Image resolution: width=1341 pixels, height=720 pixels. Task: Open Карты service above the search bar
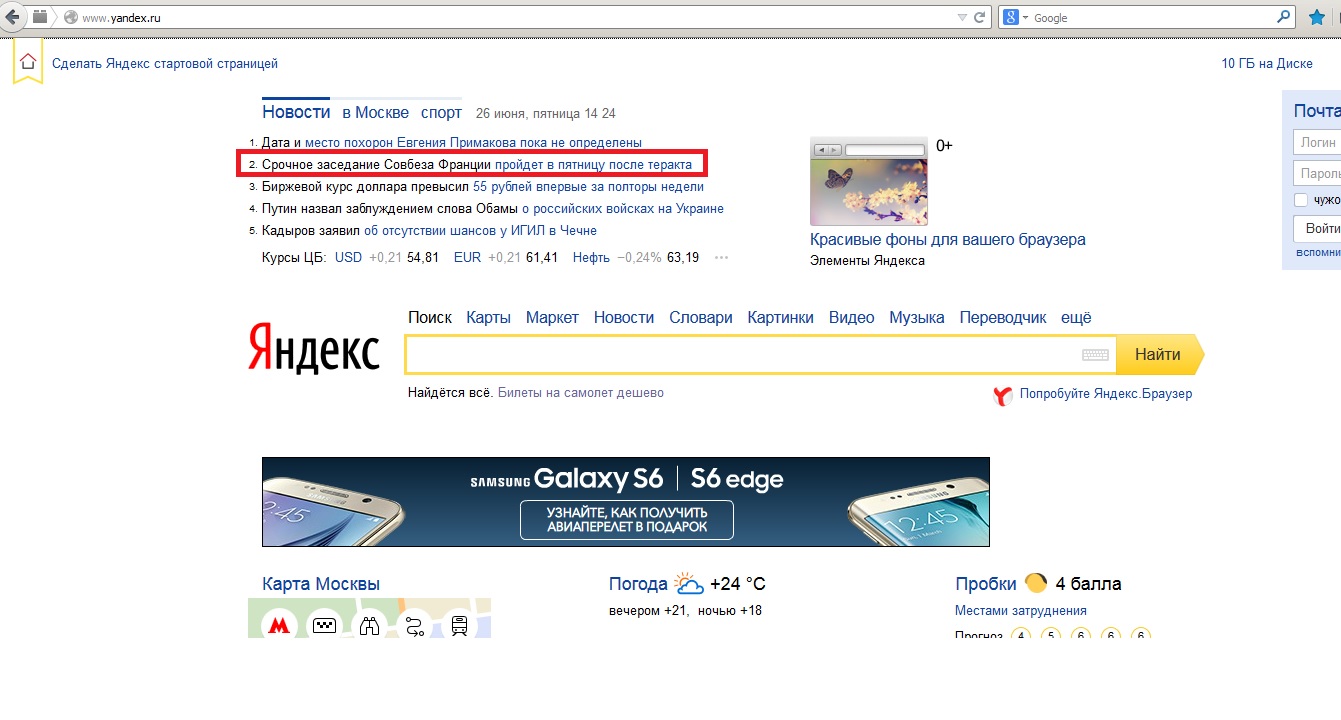tap(488, 317)
